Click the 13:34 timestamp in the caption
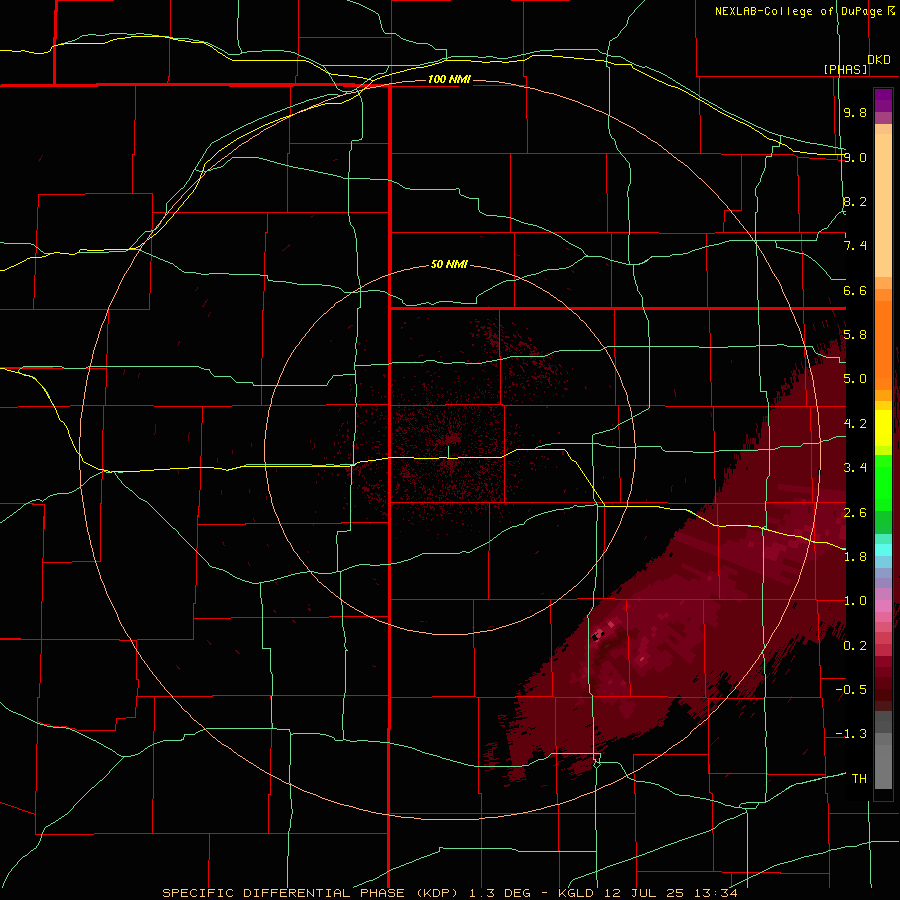Viewport: 900px width, 900px height. point(714,893)
